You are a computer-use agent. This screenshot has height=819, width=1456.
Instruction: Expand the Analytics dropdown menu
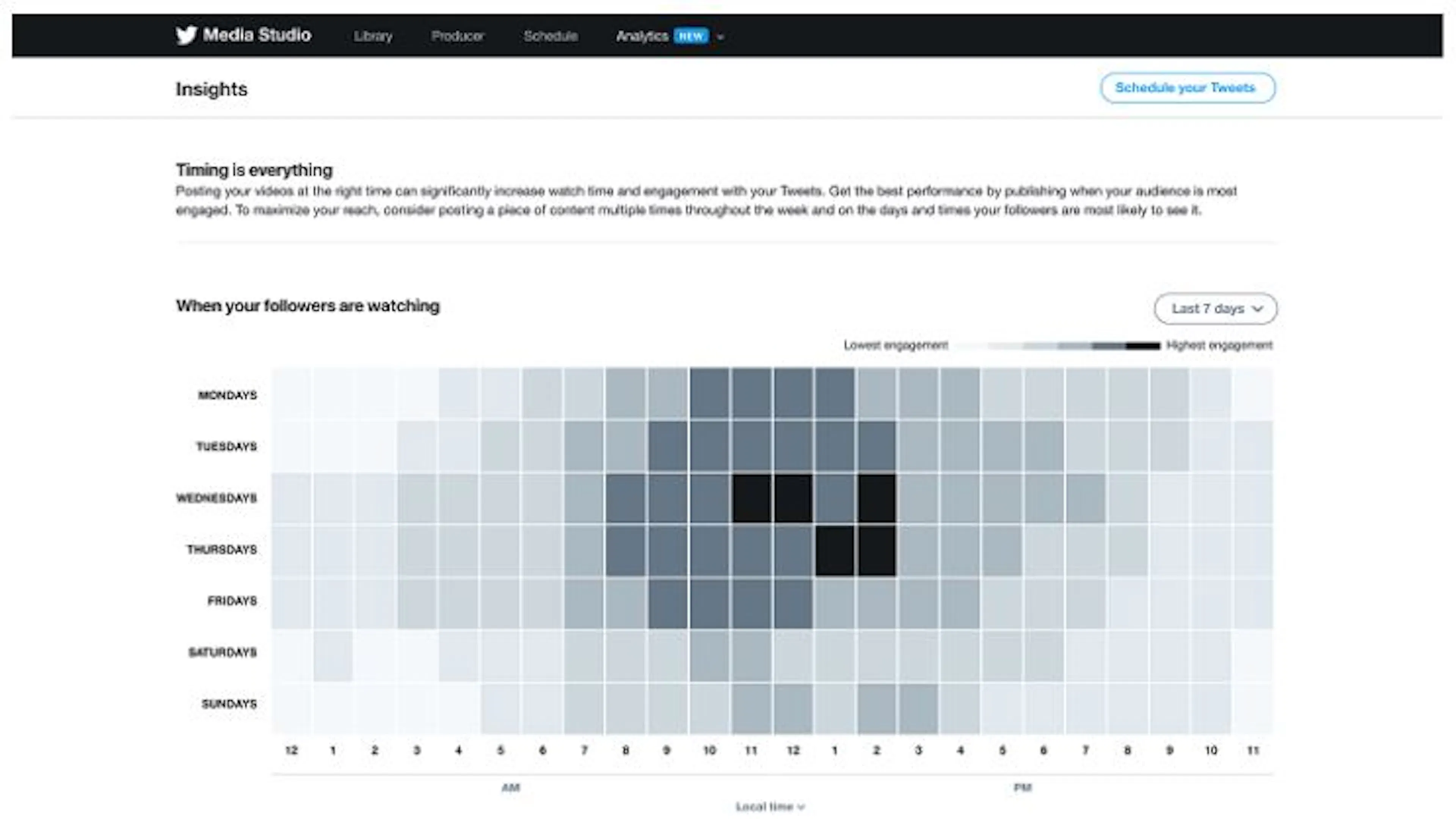click(720, 37)
